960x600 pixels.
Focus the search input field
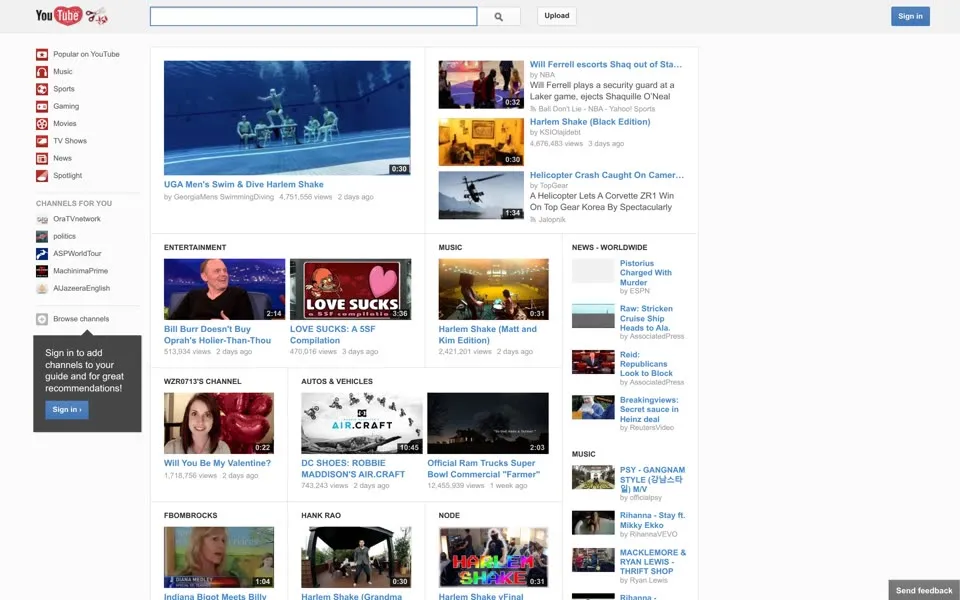(x=313, y=17)
